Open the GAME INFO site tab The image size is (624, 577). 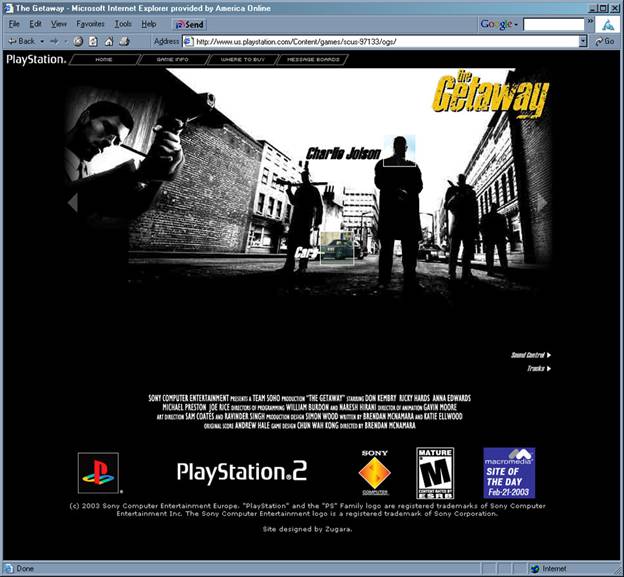[172, 60]
